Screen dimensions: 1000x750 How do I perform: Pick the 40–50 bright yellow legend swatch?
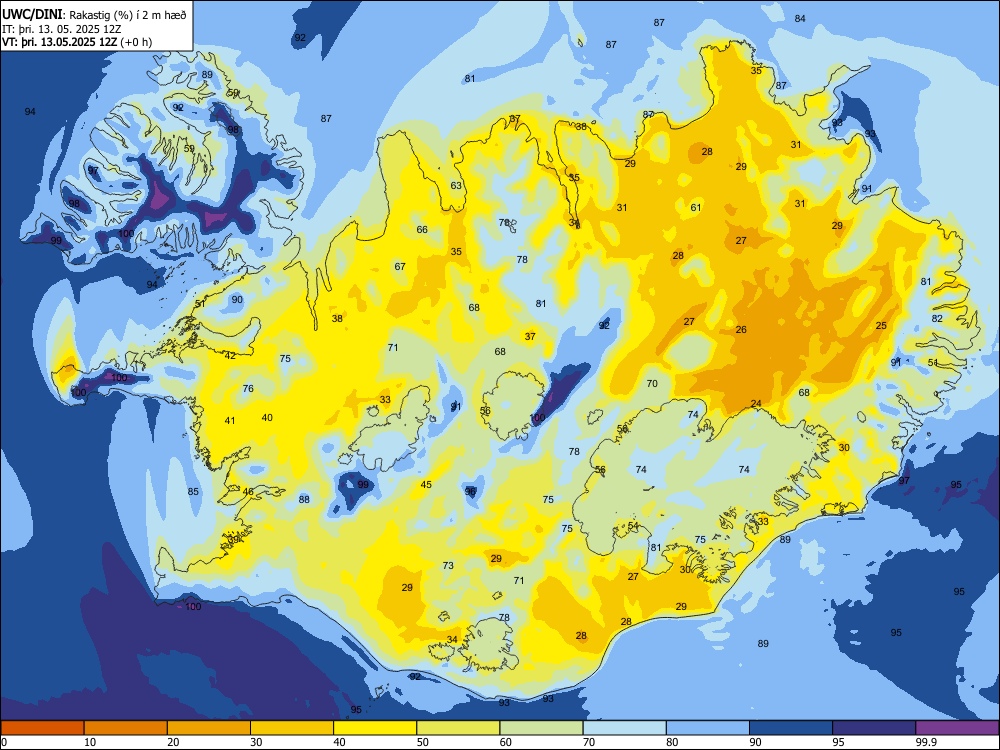pos(375,728)
